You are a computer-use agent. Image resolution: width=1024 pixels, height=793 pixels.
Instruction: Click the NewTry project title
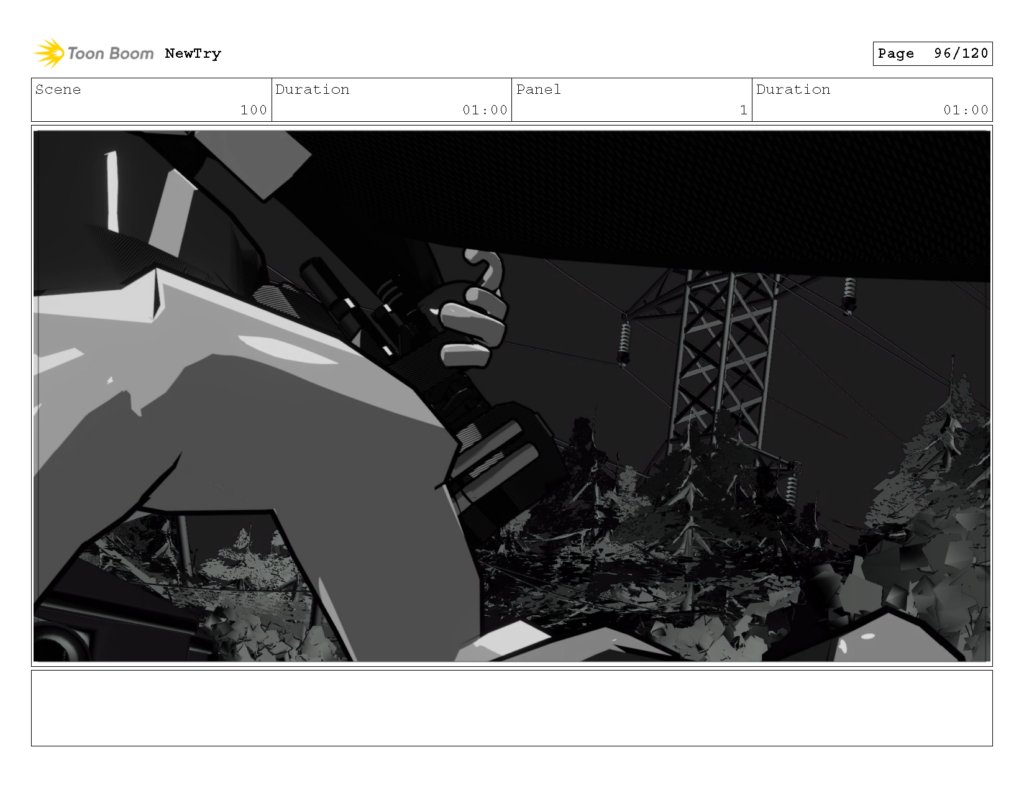pyautogui.click(x=192, y=53)
